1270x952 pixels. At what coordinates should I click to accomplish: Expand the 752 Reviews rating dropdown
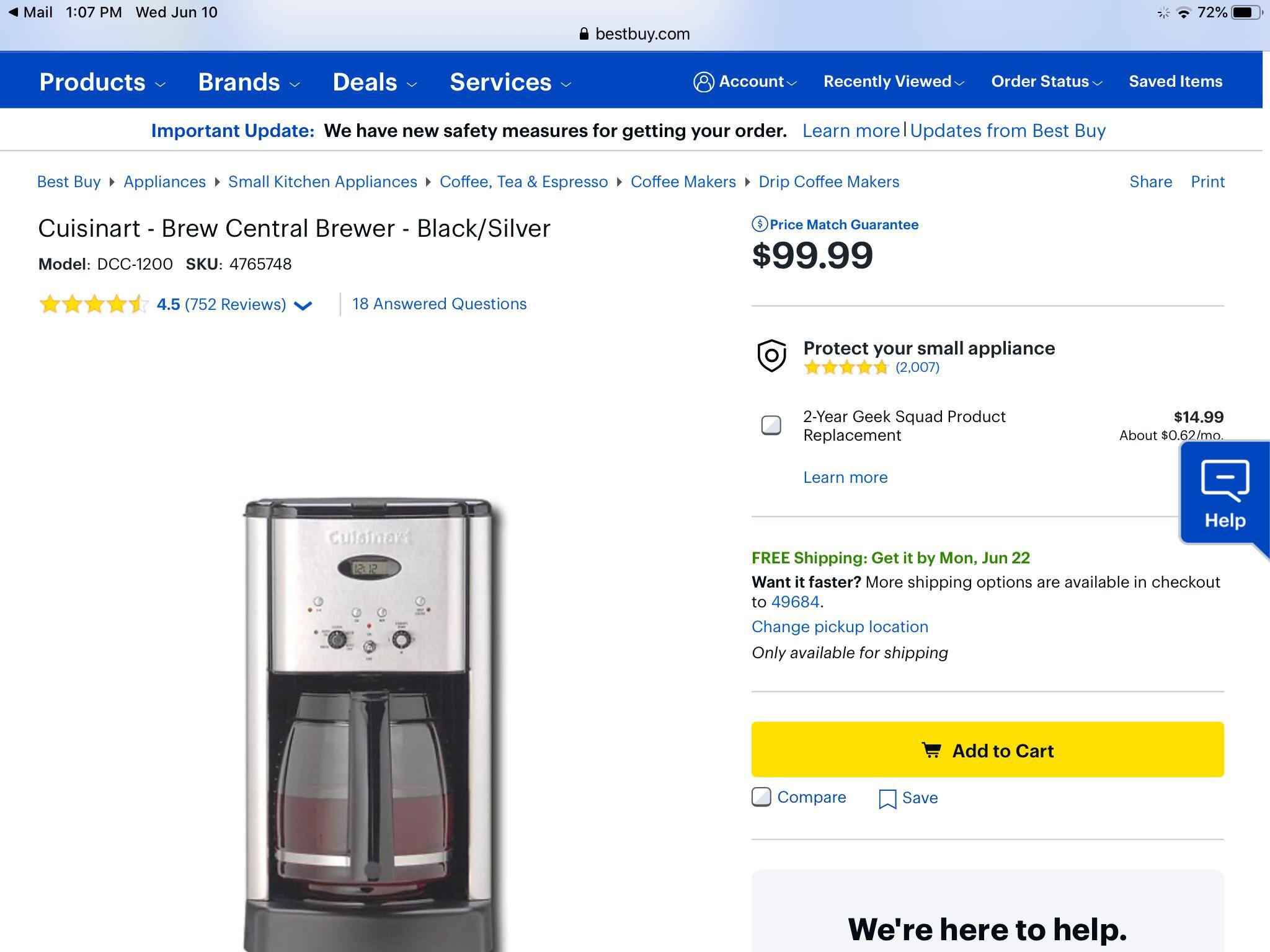coord(303,305)
